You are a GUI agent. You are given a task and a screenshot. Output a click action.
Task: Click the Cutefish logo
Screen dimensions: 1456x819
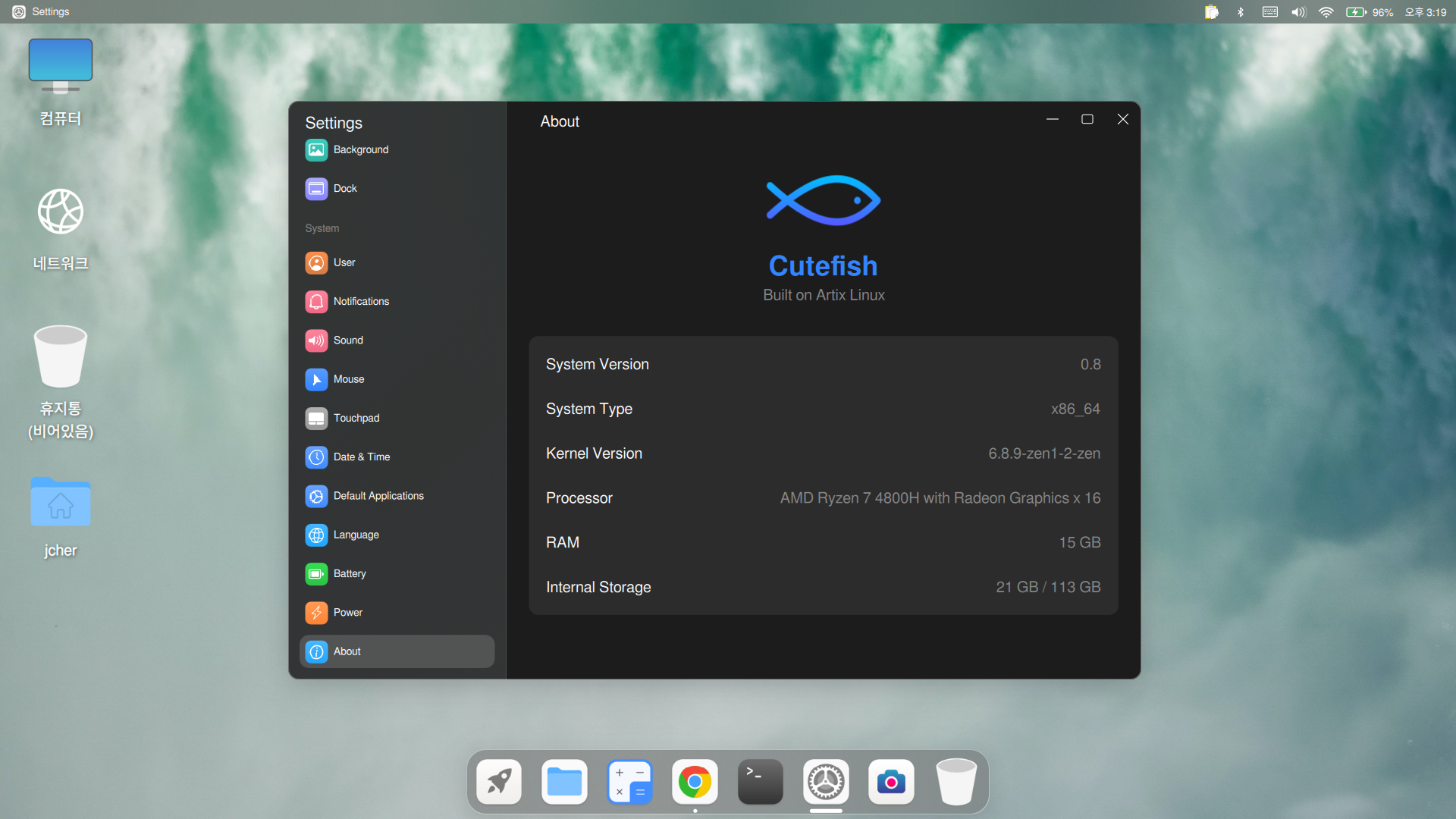point(824,200)
